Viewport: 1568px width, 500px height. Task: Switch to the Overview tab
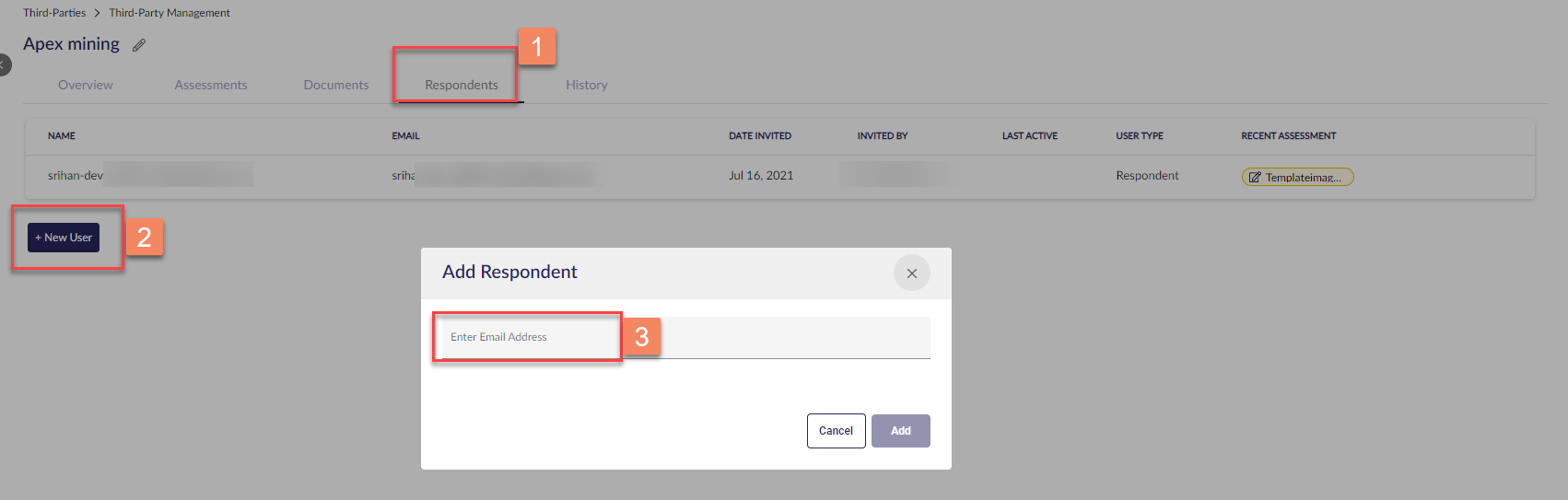(86, 85)
